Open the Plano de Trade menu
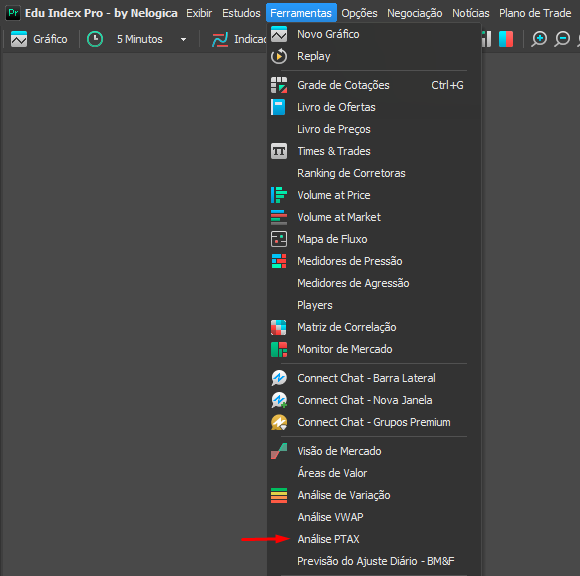Viewport: 580px width, 576px height. click(535, 13)
